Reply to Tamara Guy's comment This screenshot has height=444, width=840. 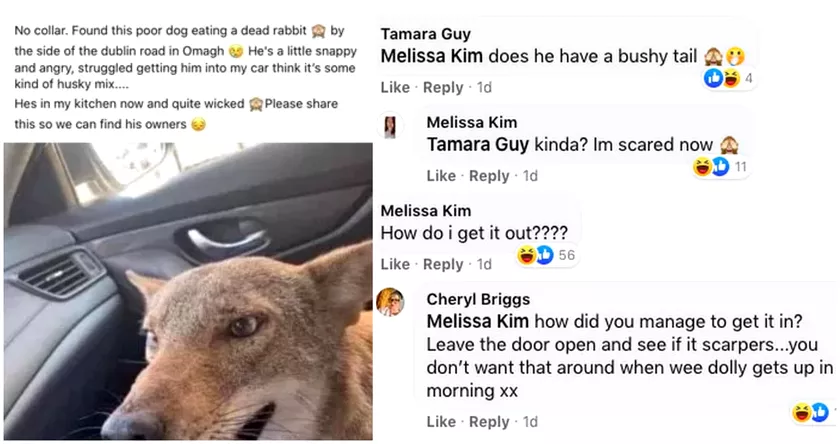[443, 87]
